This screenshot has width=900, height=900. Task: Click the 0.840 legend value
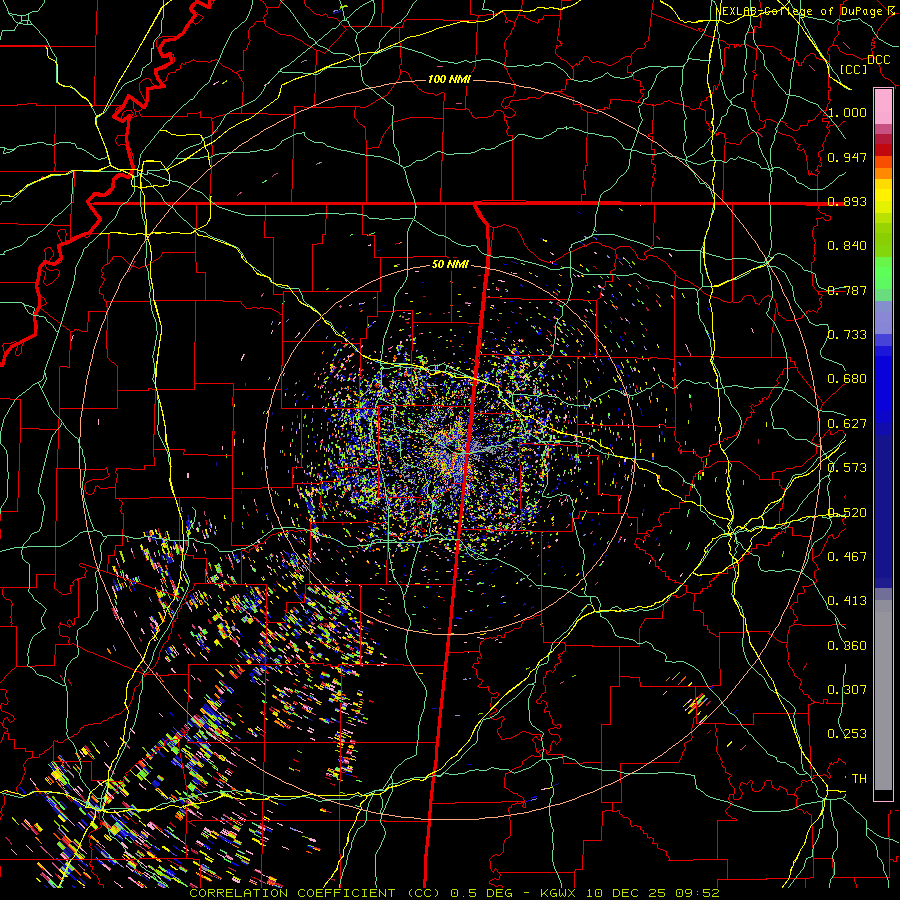847,246
